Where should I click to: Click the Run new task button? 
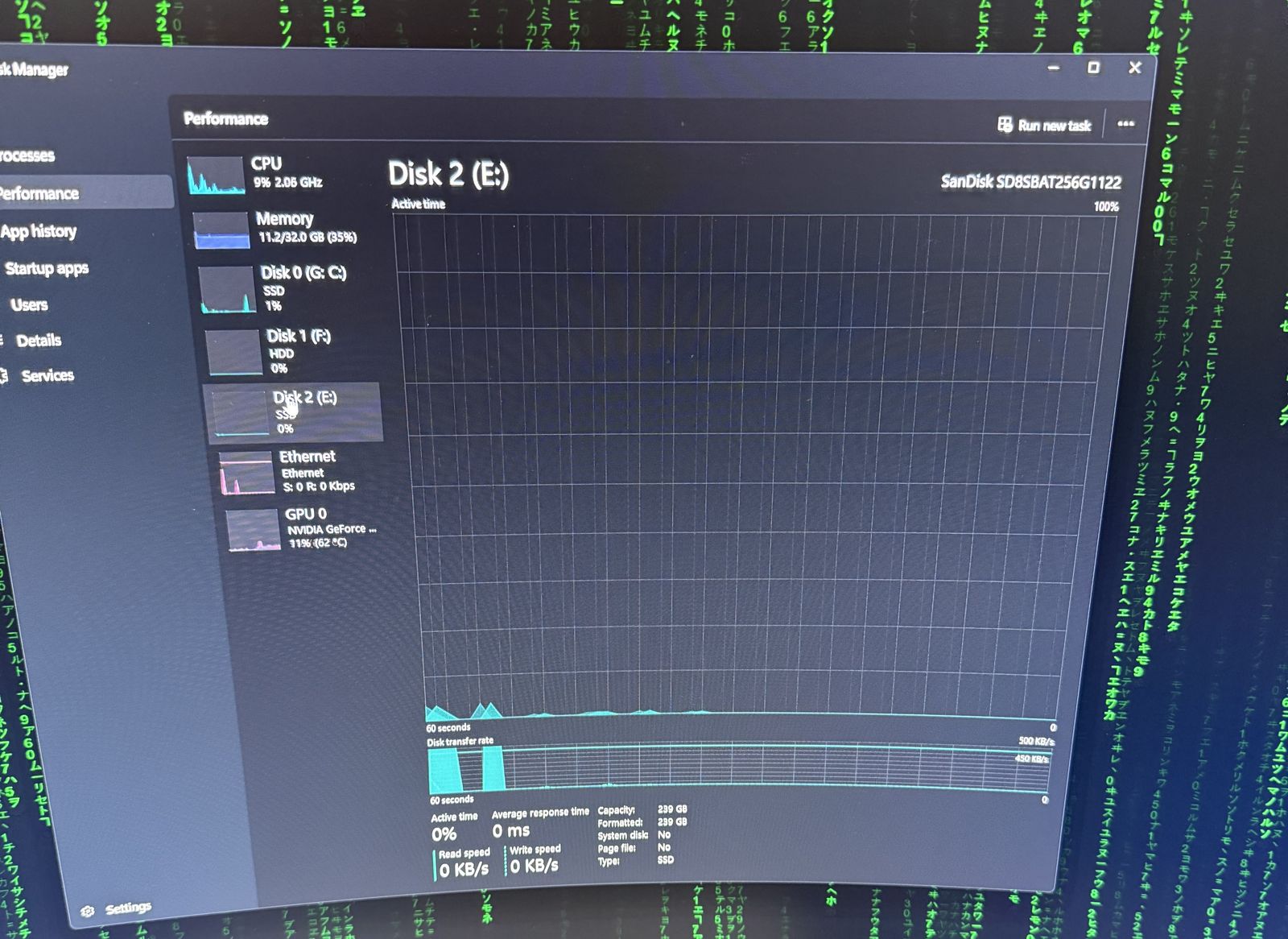1045,125
